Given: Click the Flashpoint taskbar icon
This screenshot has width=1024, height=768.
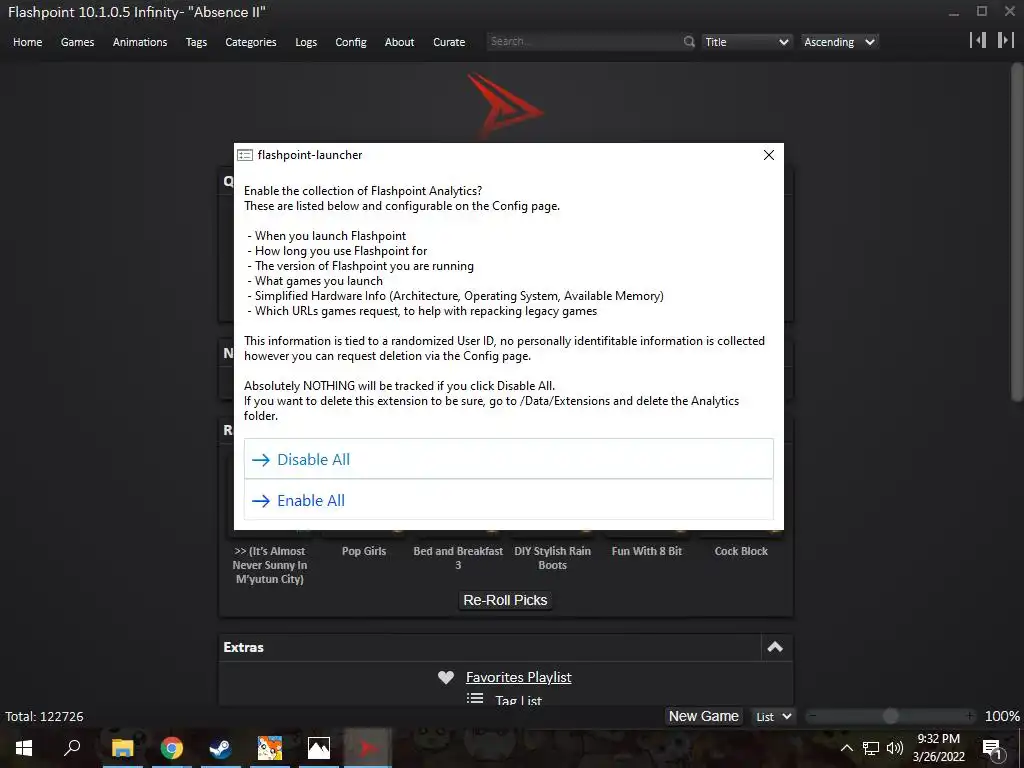Looking at the screenshot, I should tap(368, 748).
